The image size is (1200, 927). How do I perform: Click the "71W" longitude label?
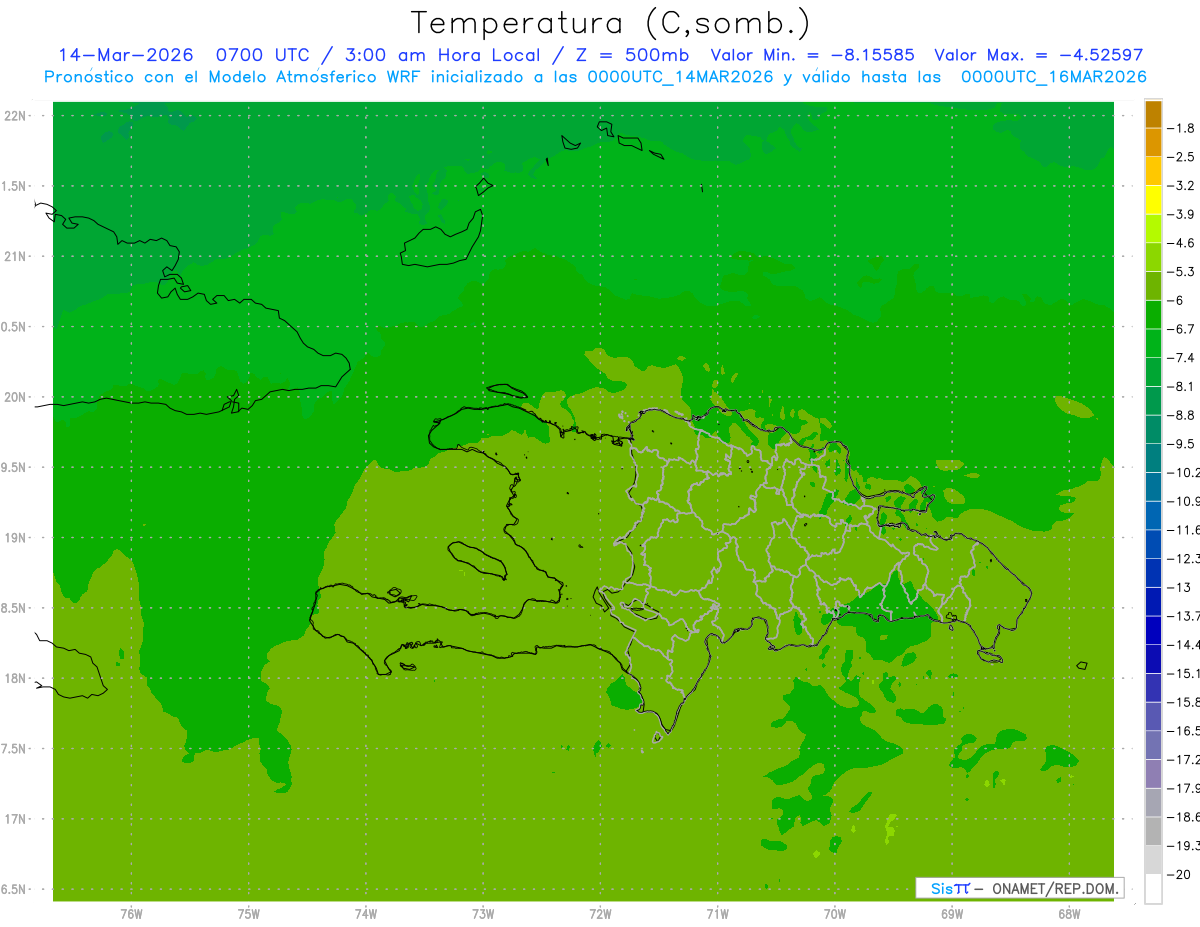[717, 913]
